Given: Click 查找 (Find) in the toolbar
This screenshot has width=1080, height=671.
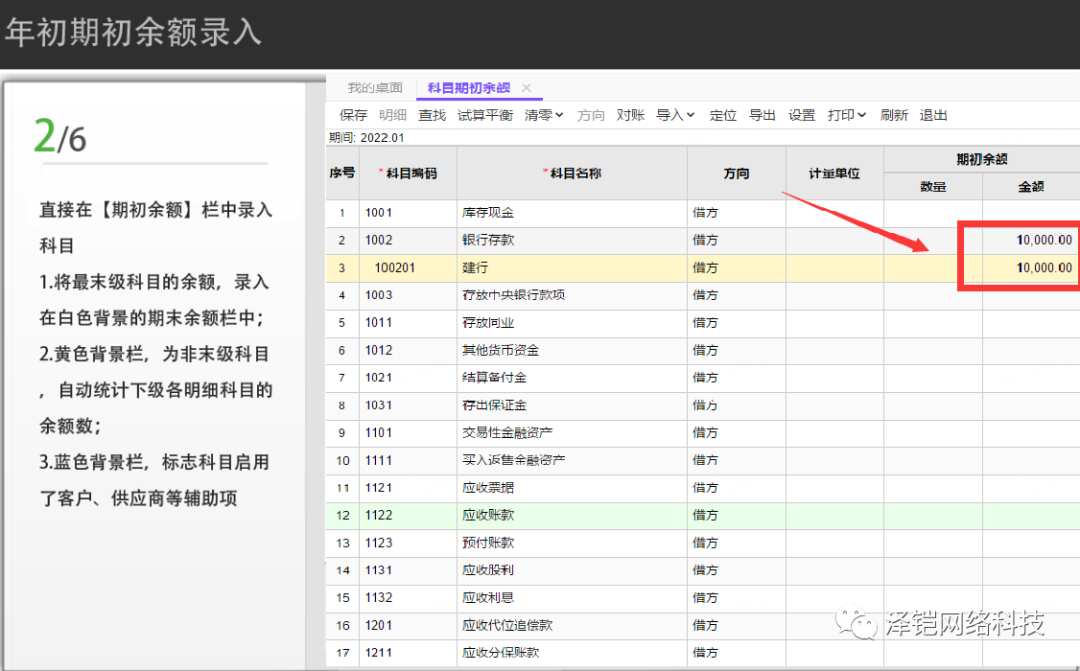Looking at the screenshot, I should [432, 116].
